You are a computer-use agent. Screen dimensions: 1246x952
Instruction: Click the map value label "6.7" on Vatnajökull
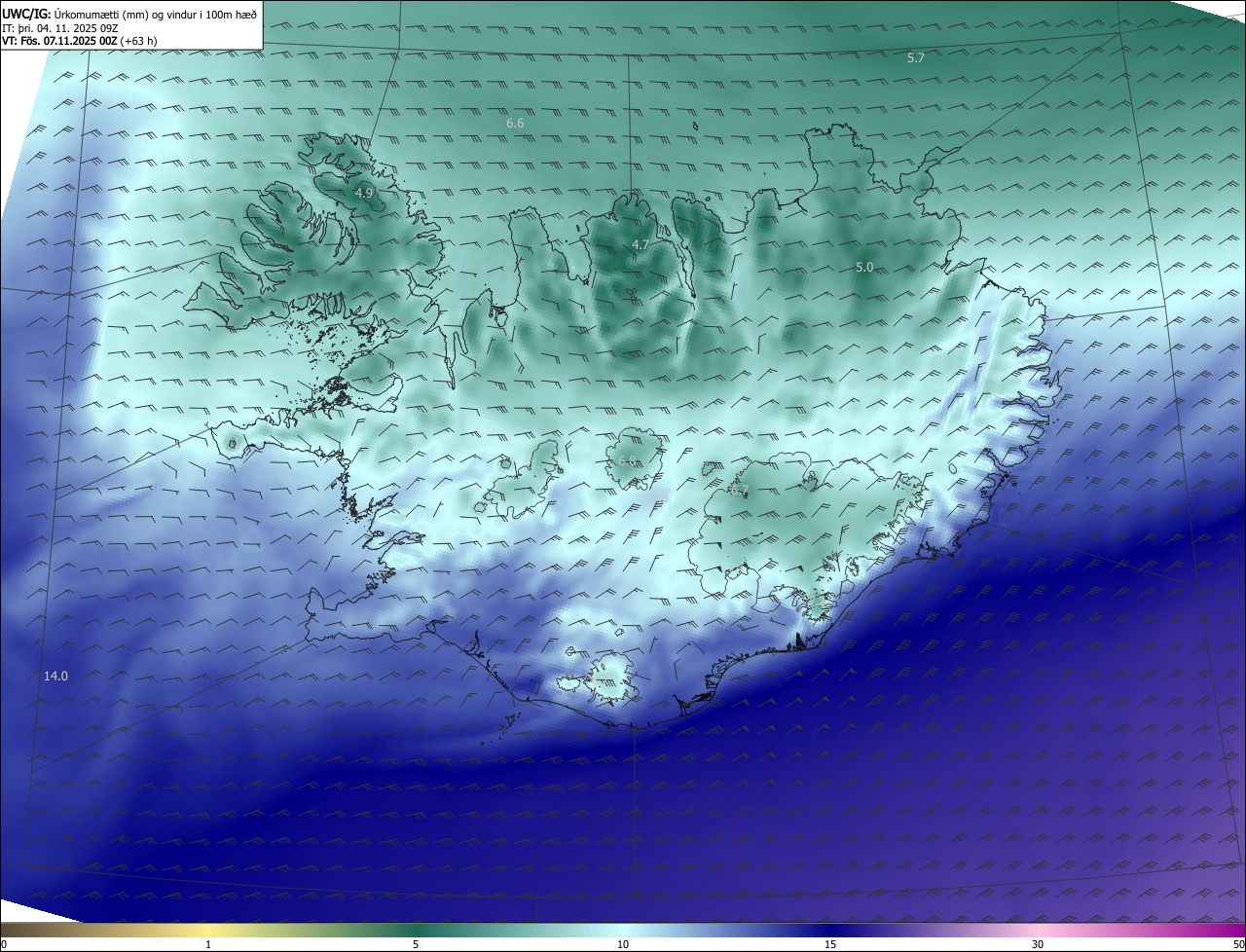tap(739, 490)
